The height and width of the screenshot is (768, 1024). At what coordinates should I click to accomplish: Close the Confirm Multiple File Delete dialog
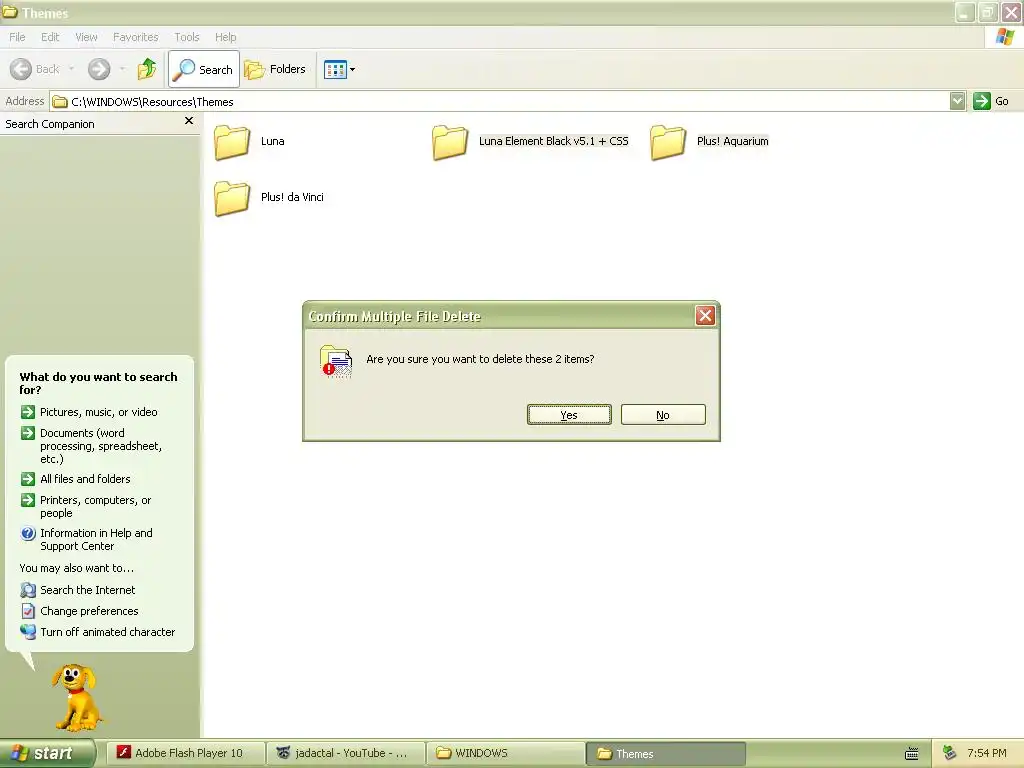[x=705, y=316]
